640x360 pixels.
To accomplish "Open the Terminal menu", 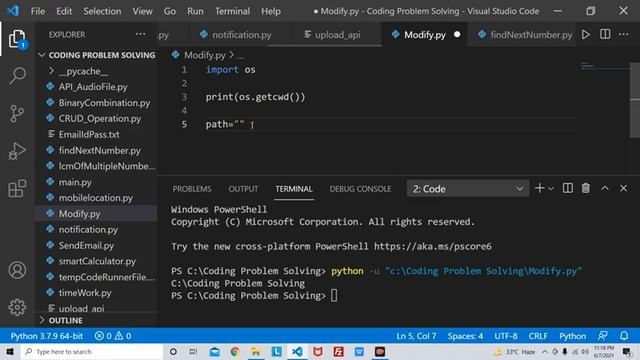I will point(232,11).
